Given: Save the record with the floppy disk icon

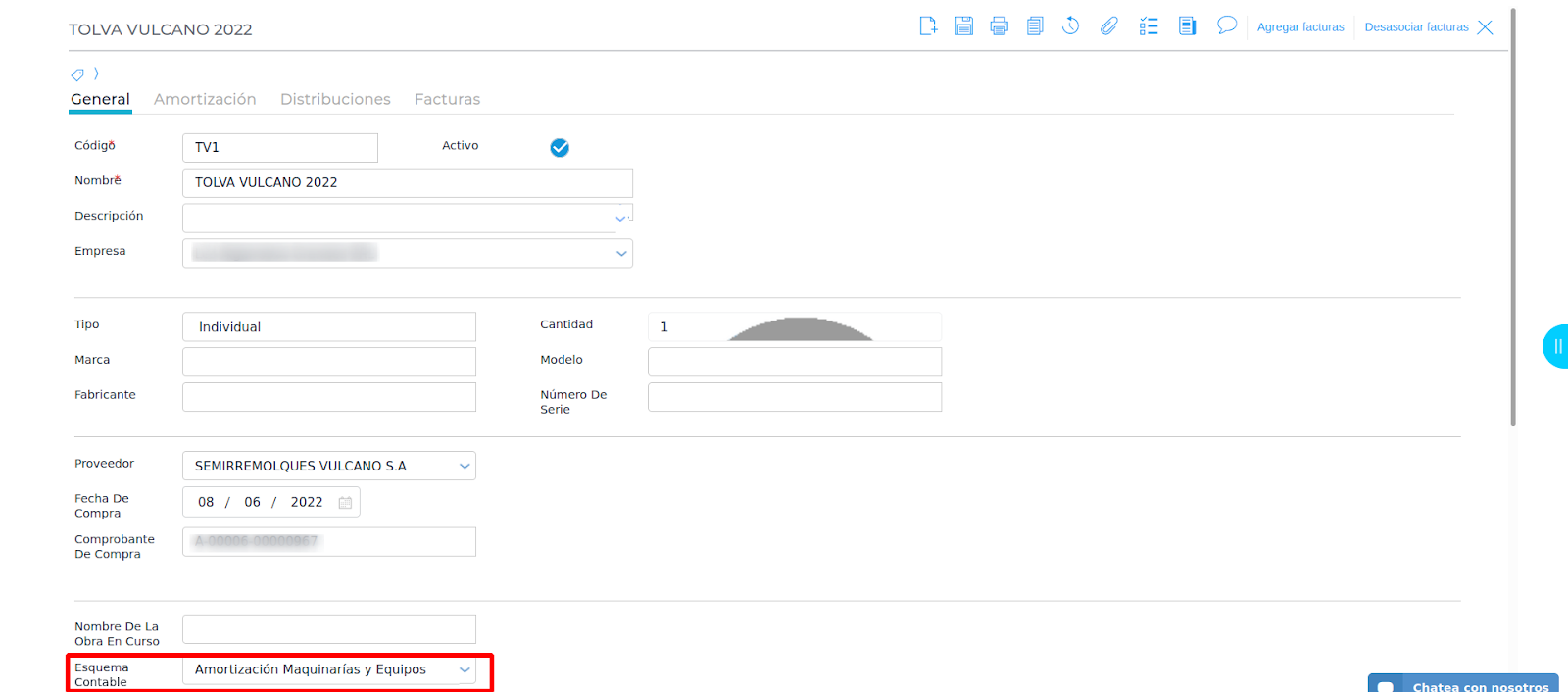Looking at the screenshot, I should (x=964, y=26).
